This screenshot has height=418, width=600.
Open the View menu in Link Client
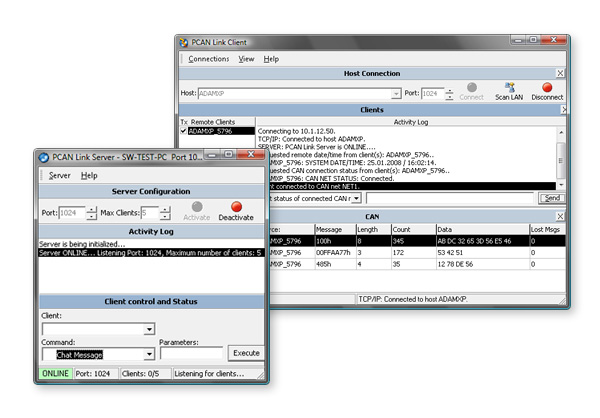coord(246,59)
